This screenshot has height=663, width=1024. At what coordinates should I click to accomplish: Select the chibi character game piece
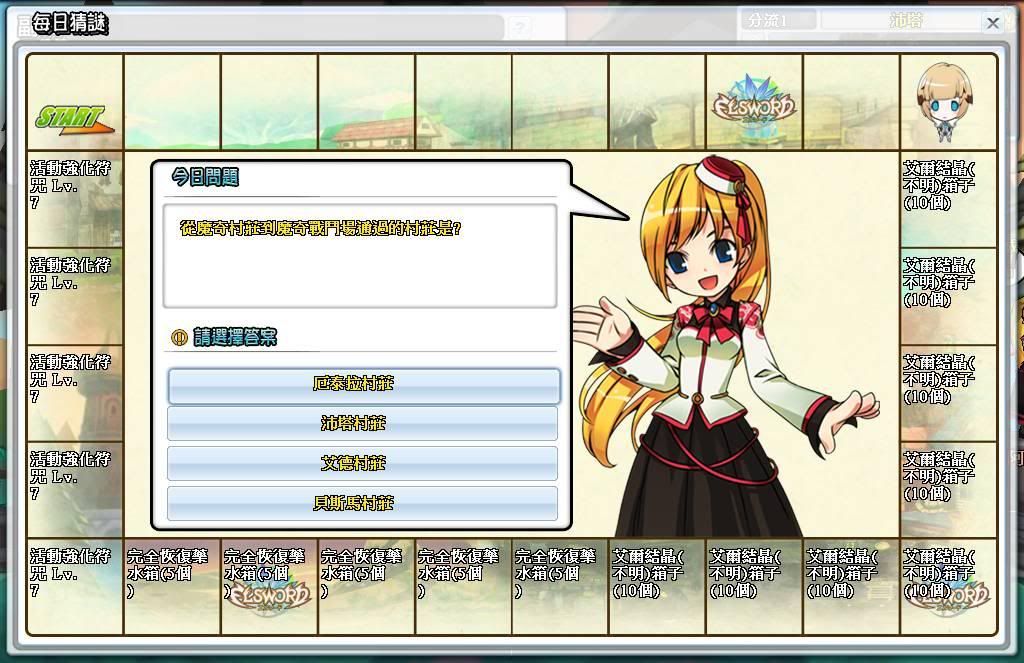pos(944,101)
